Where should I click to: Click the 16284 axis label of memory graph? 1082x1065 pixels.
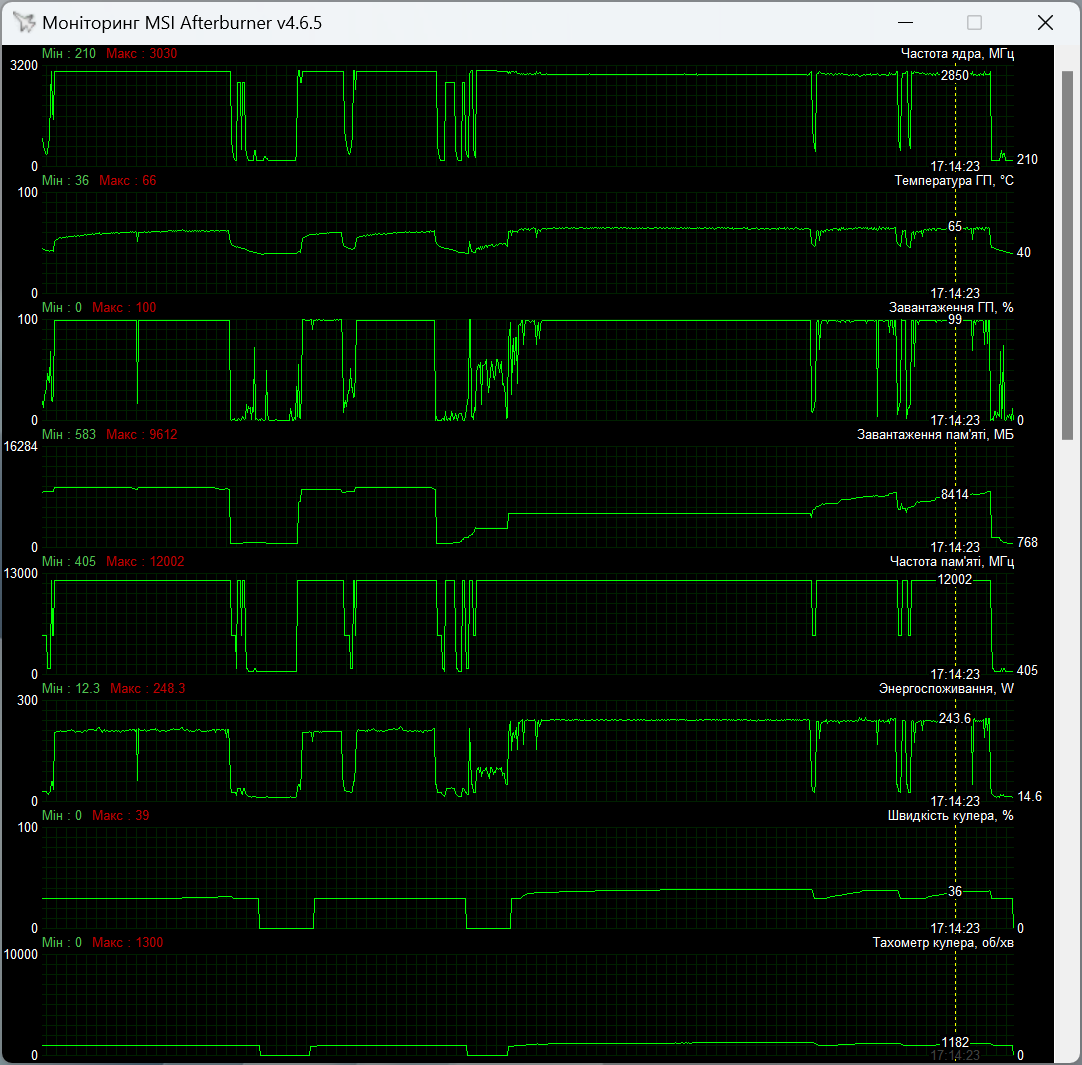tap(21, 447)
